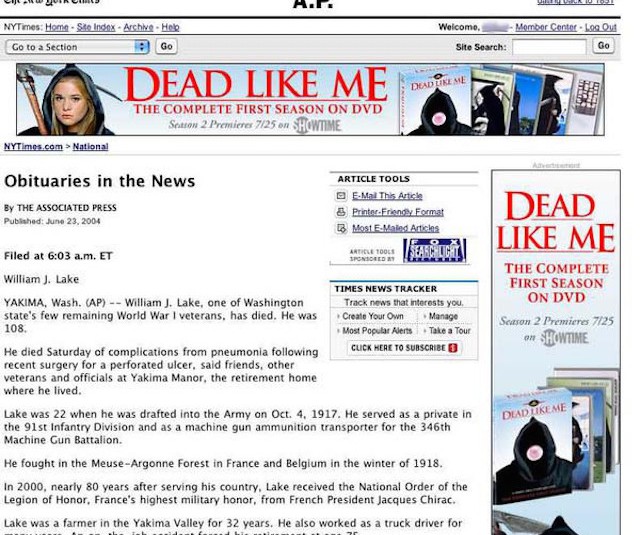
Task: Click the National breadcrumb link
Action: (x=90, y=147)
